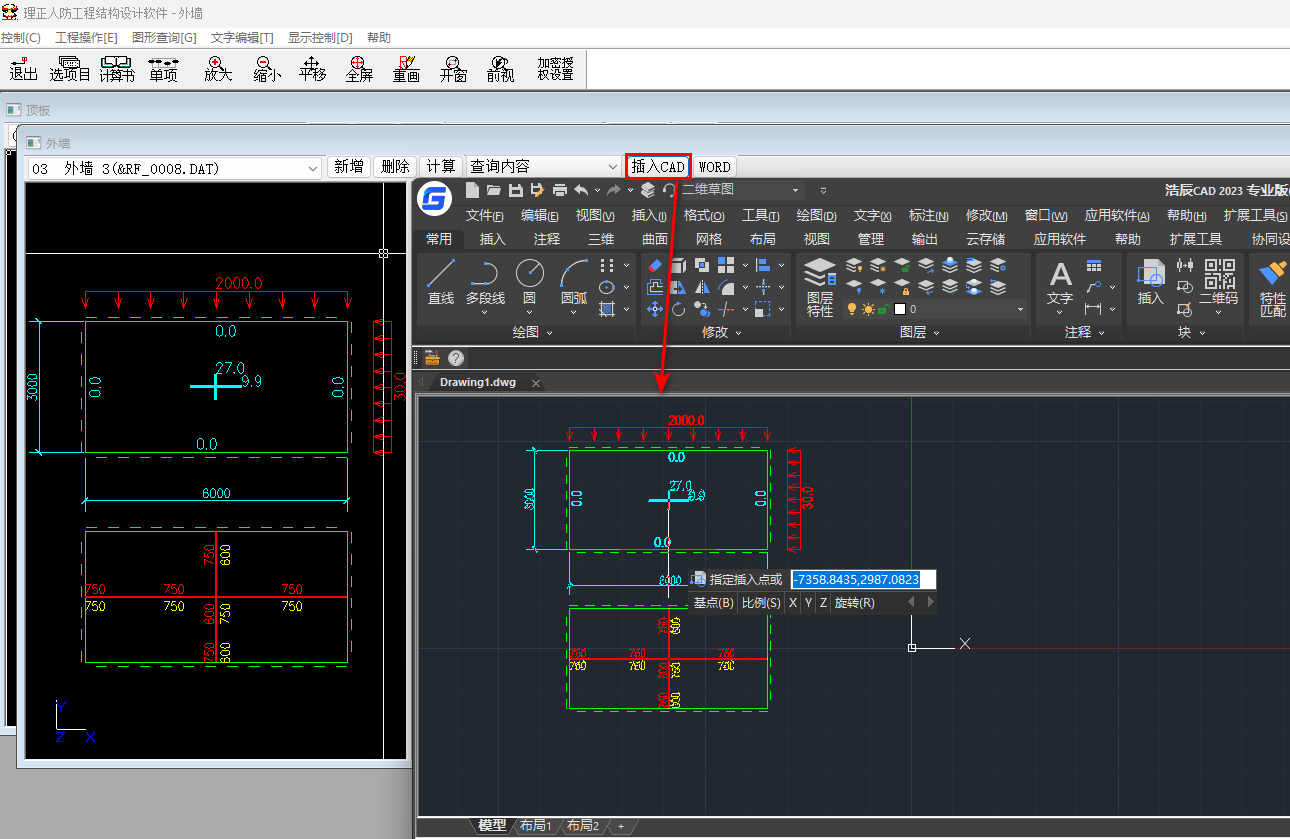Click the 重画 redraw toolbar icon
This screenshot has width=1290, height=839.
[x=406, y=68]
